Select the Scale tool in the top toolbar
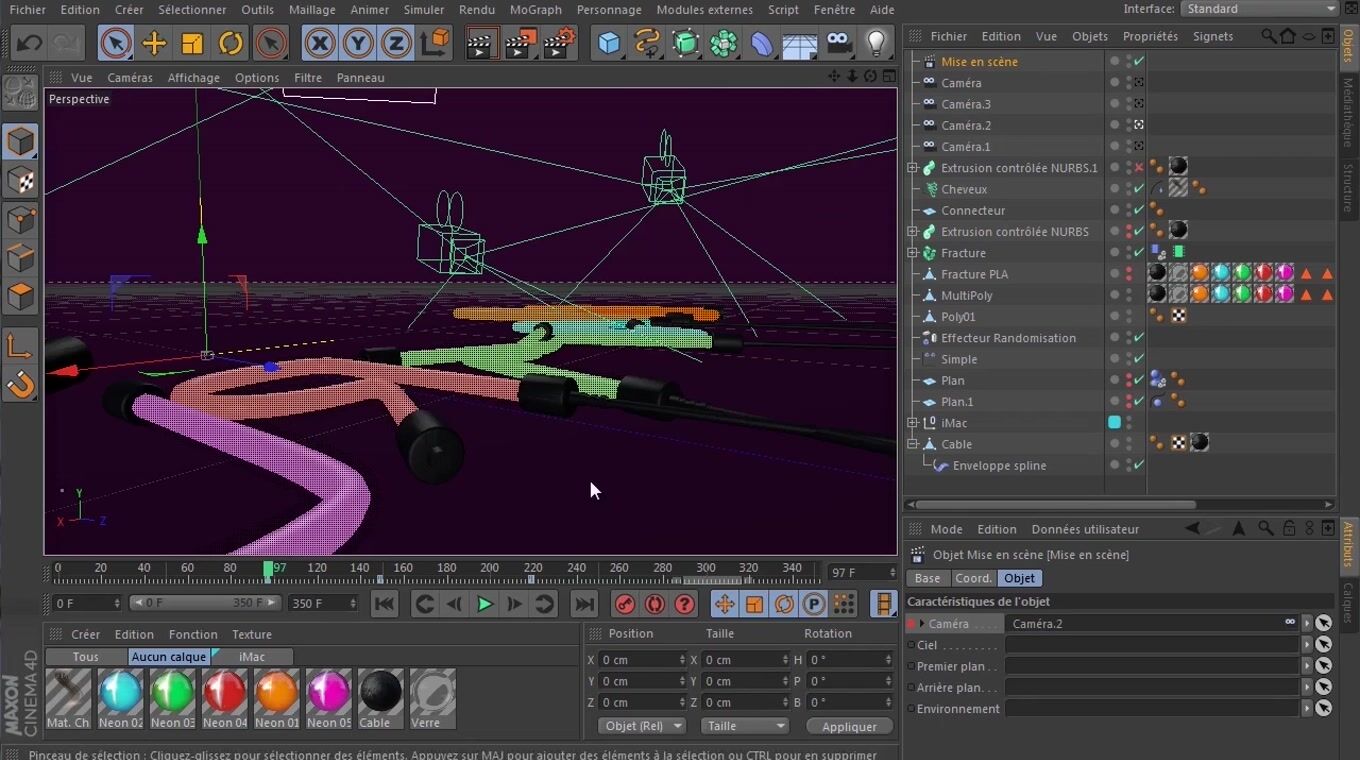Image resolution: width=1360 pixels, height=760 pixels. pos(192,43)
